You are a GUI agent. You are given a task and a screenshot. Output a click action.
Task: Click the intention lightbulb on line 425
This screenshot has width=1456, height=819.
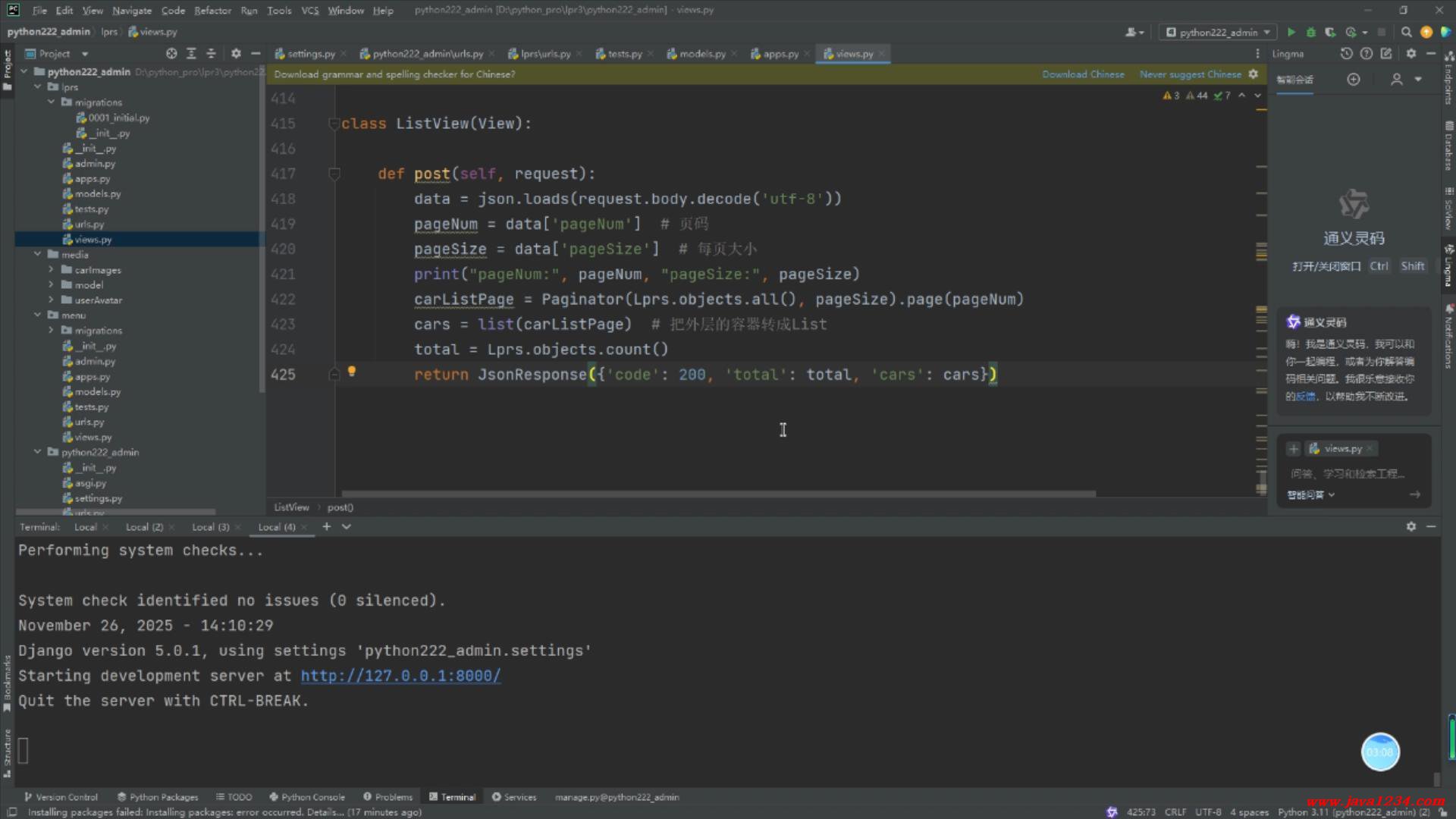point(351,372)
